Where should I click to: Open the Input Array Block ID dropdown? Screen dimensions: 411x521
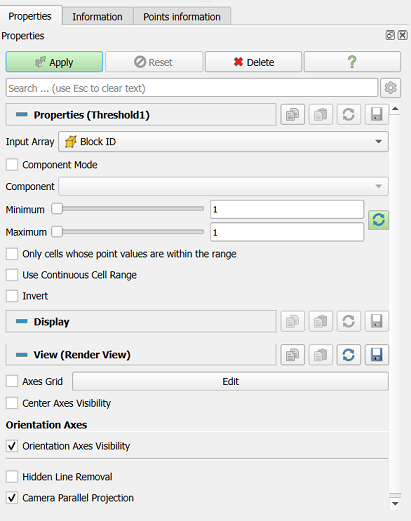(223, 142)
